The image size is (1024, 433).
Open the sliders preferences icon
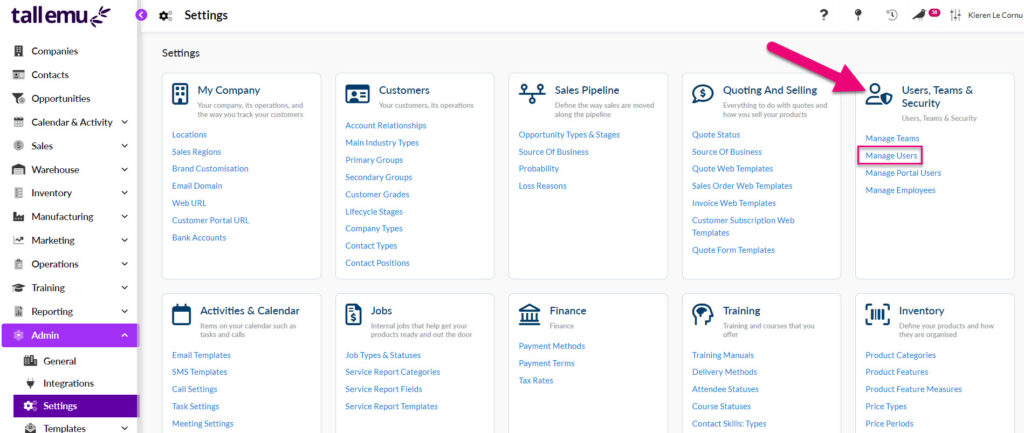pyautogui.click(x=955, y=15)
